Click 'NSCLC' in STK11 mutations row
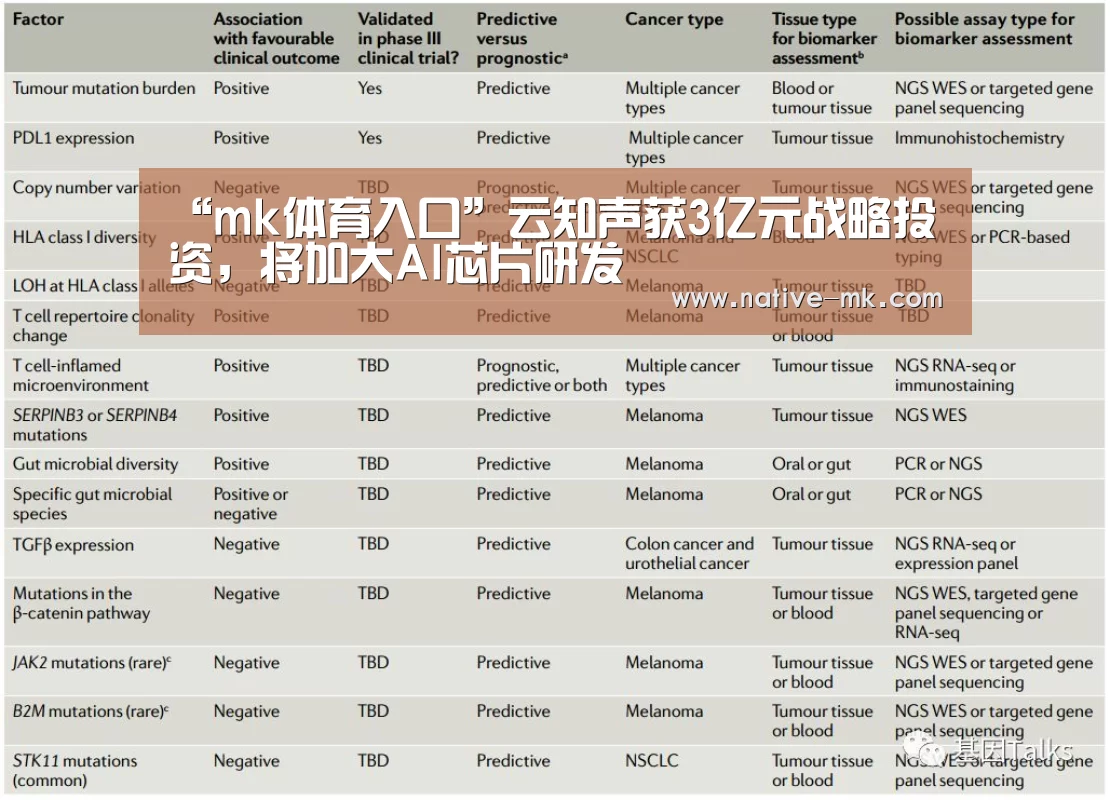Screen dimensions: 1110x800 pyautogui.click(x=651, y=761)
